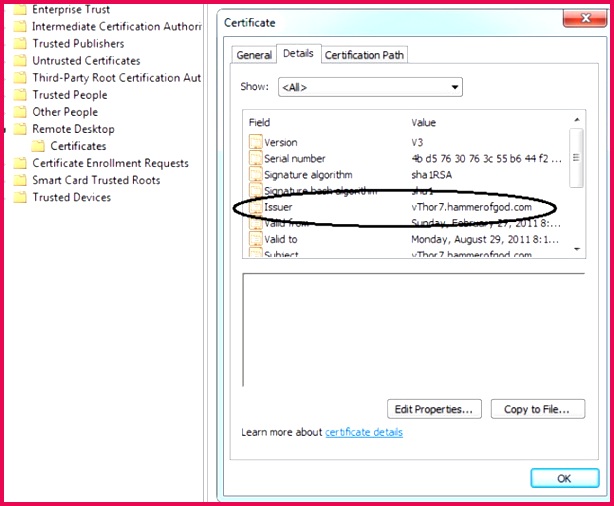Open the Certificates subfolder icon under Remote Desktop
The height and width of the screenshot is (506, 614).
38,146
